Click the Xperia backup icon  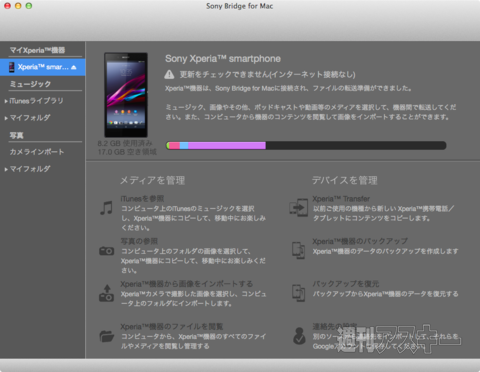298,250
